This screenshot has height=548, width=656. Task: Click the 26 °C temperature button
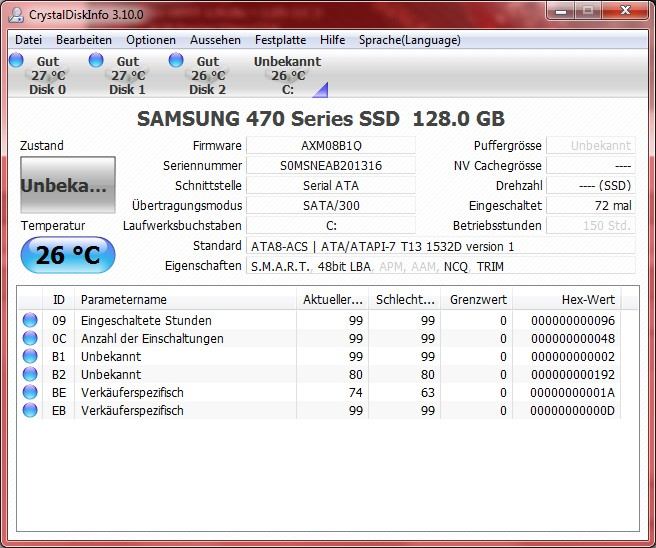click(x=68, y=255)
